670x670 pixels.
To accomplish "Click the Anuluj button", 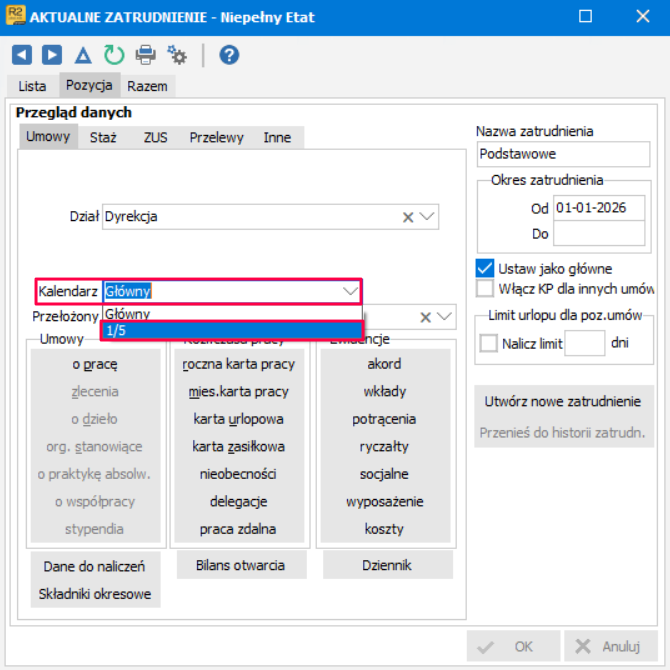I will (610, 646).
